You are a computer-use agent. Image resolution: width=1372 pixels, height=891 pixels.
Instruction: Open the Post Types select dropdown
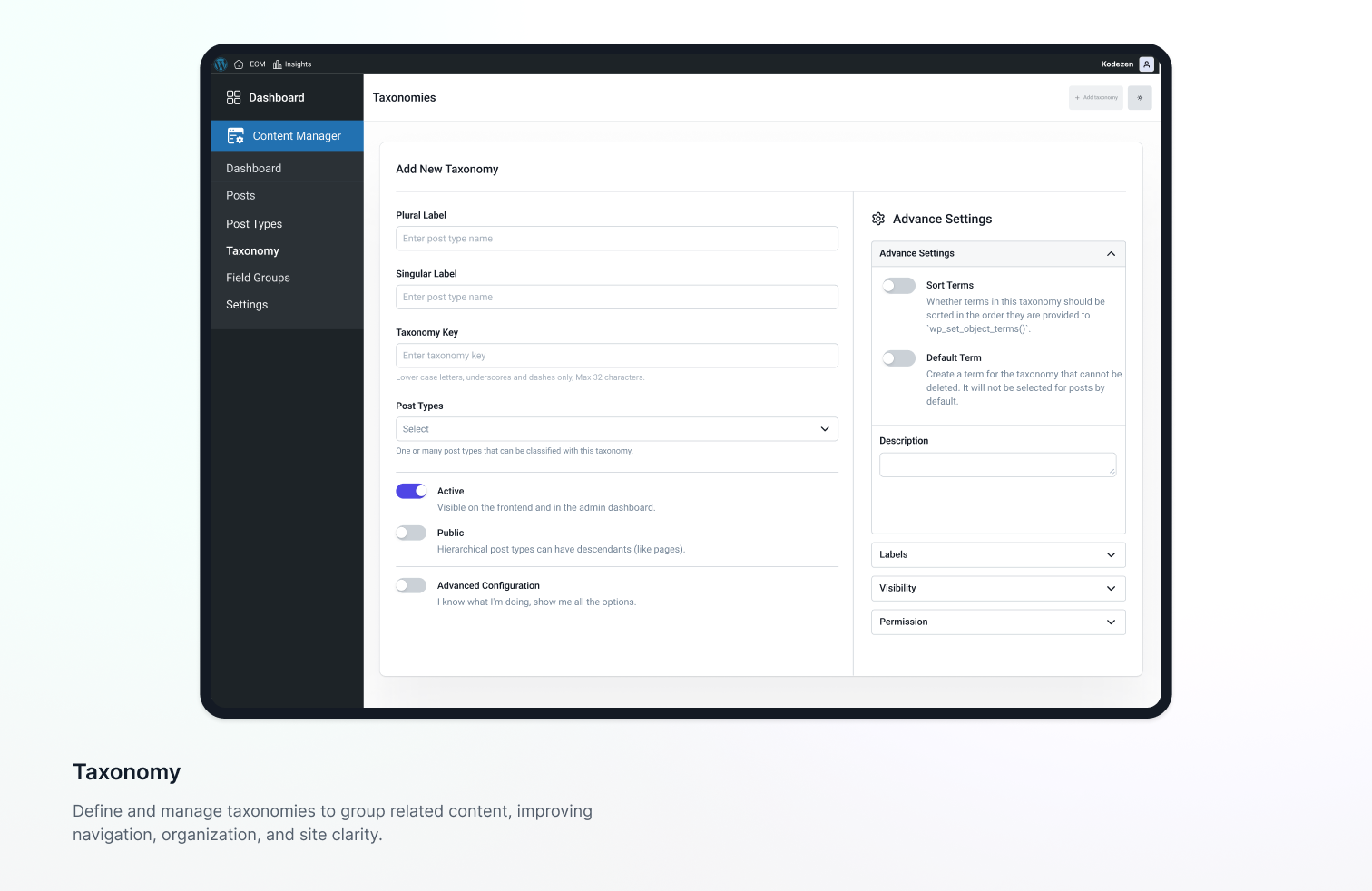(x=616, y=428)
